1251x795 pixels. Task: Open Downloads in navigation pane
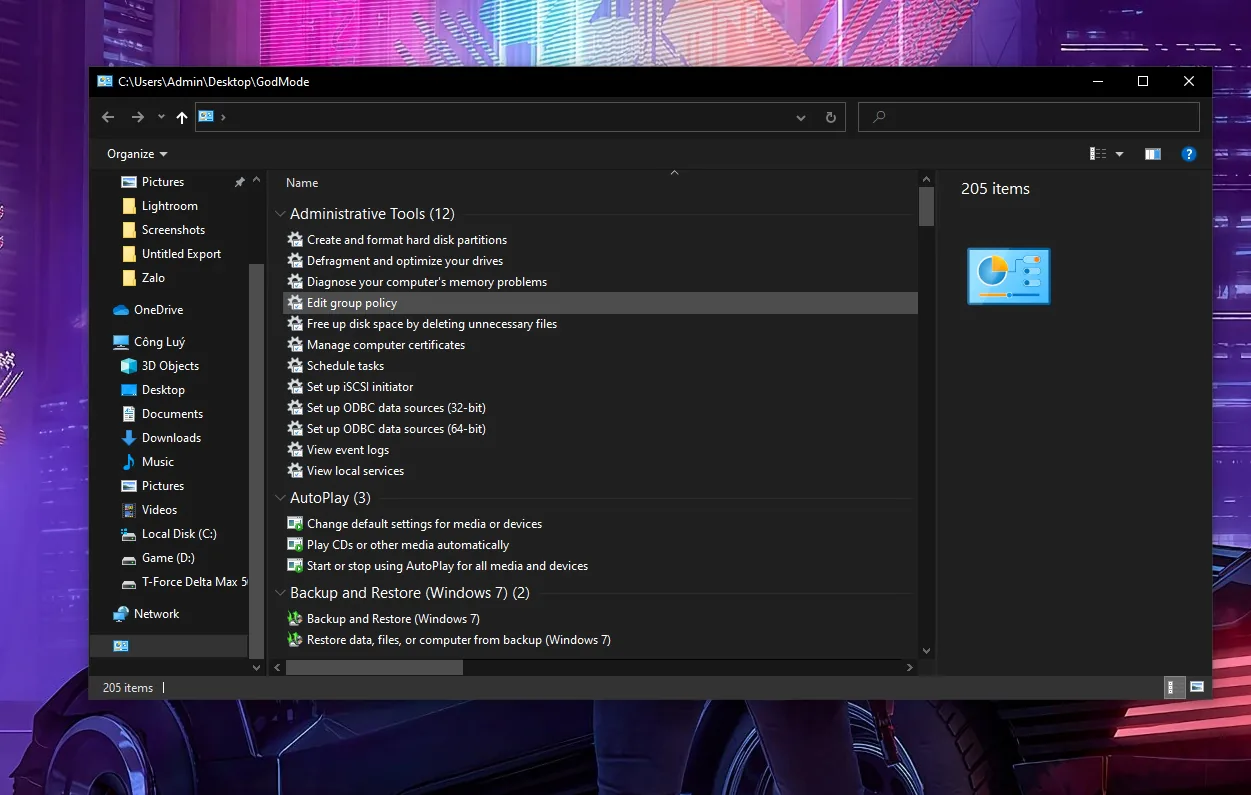coord(171,438)
